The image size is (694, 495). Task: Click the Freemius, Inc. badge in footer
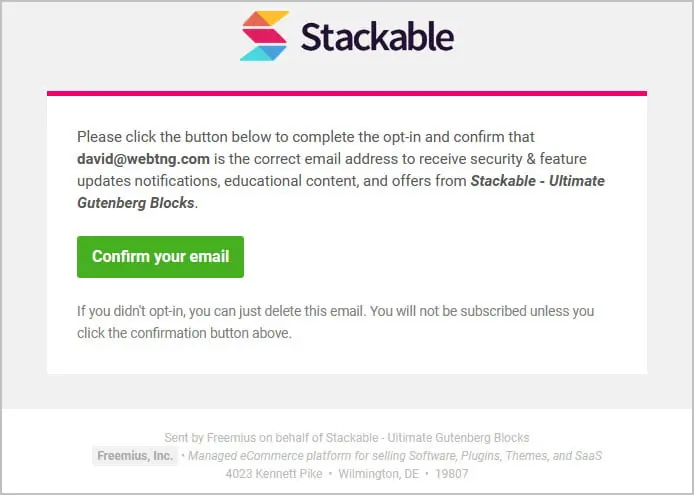(x=135, y=456)
